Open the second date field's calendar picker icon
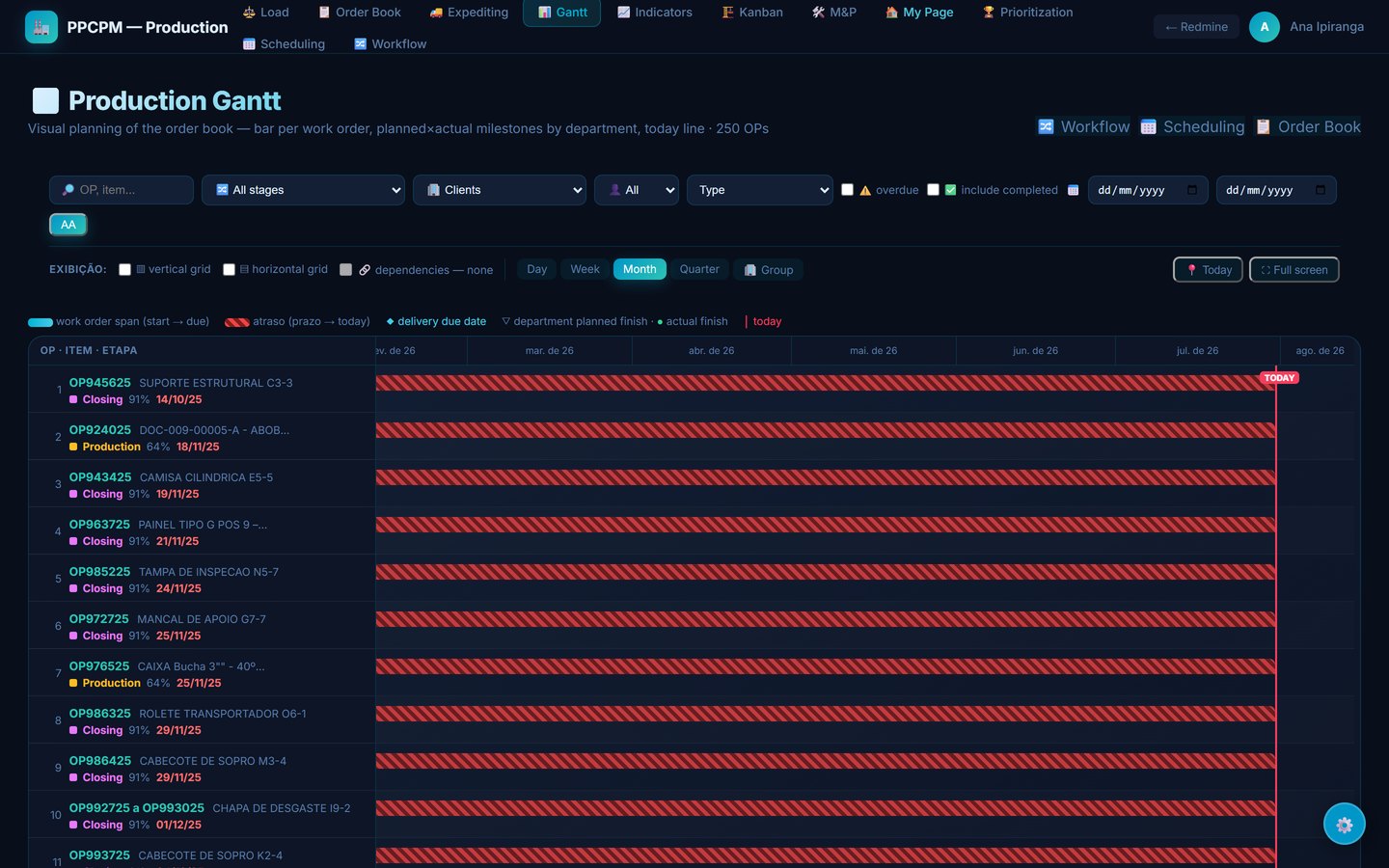The image size is (1389, 868). [x=1321, y=190]
